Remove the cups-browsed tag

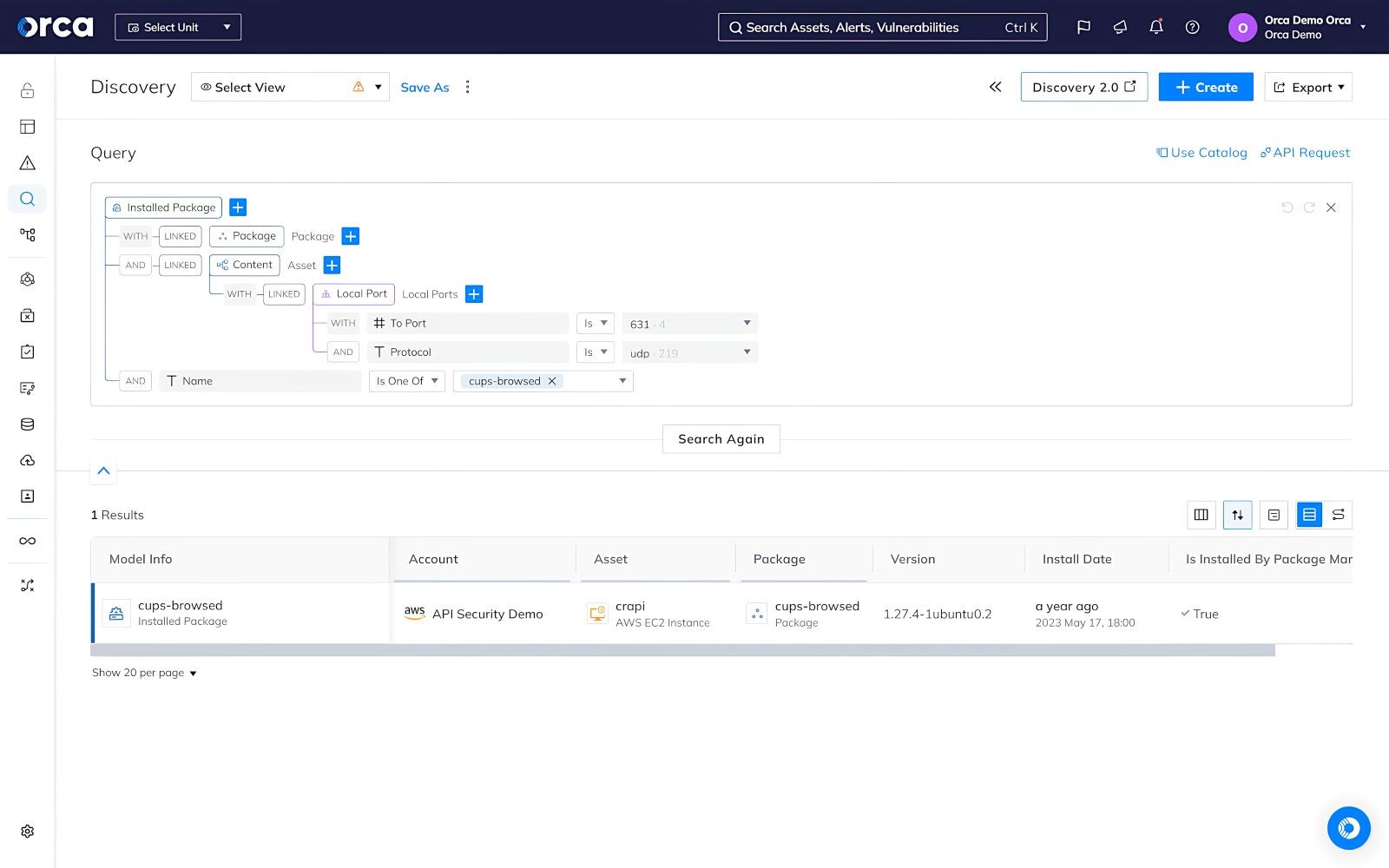click(552, 381)
